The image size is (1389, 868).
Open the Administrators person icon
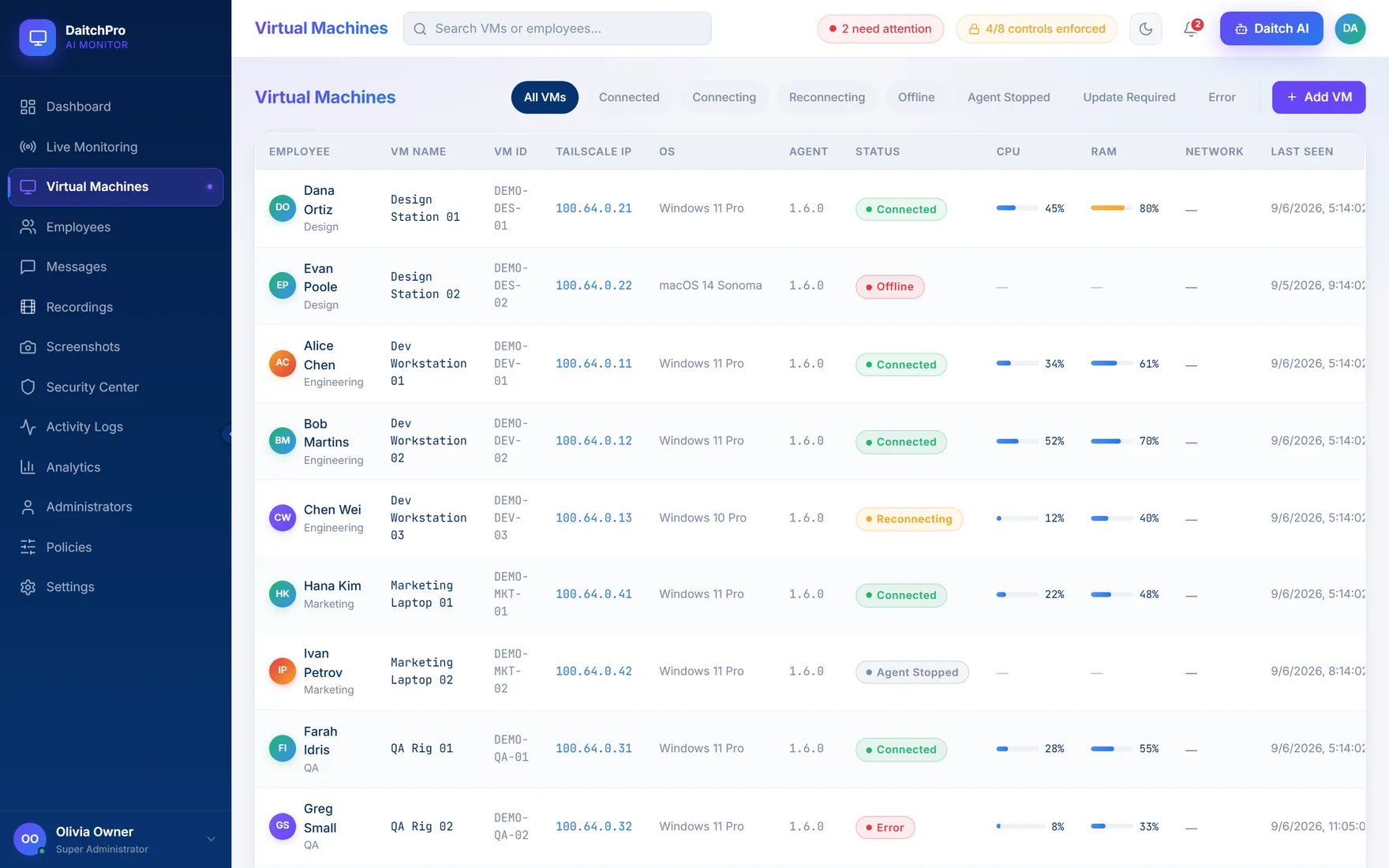(x=28, y=507)
